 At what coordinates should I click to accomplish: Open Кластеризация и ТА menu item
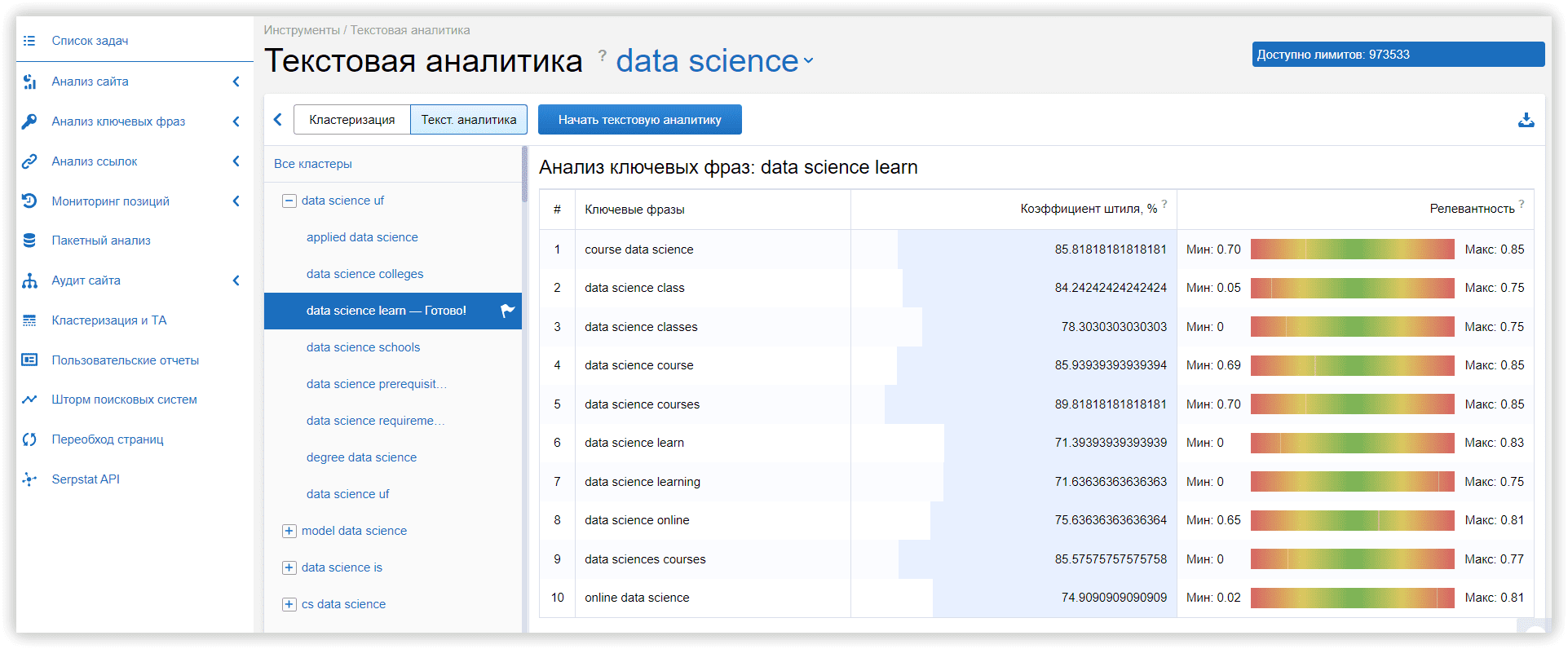[x=109, y=320]
